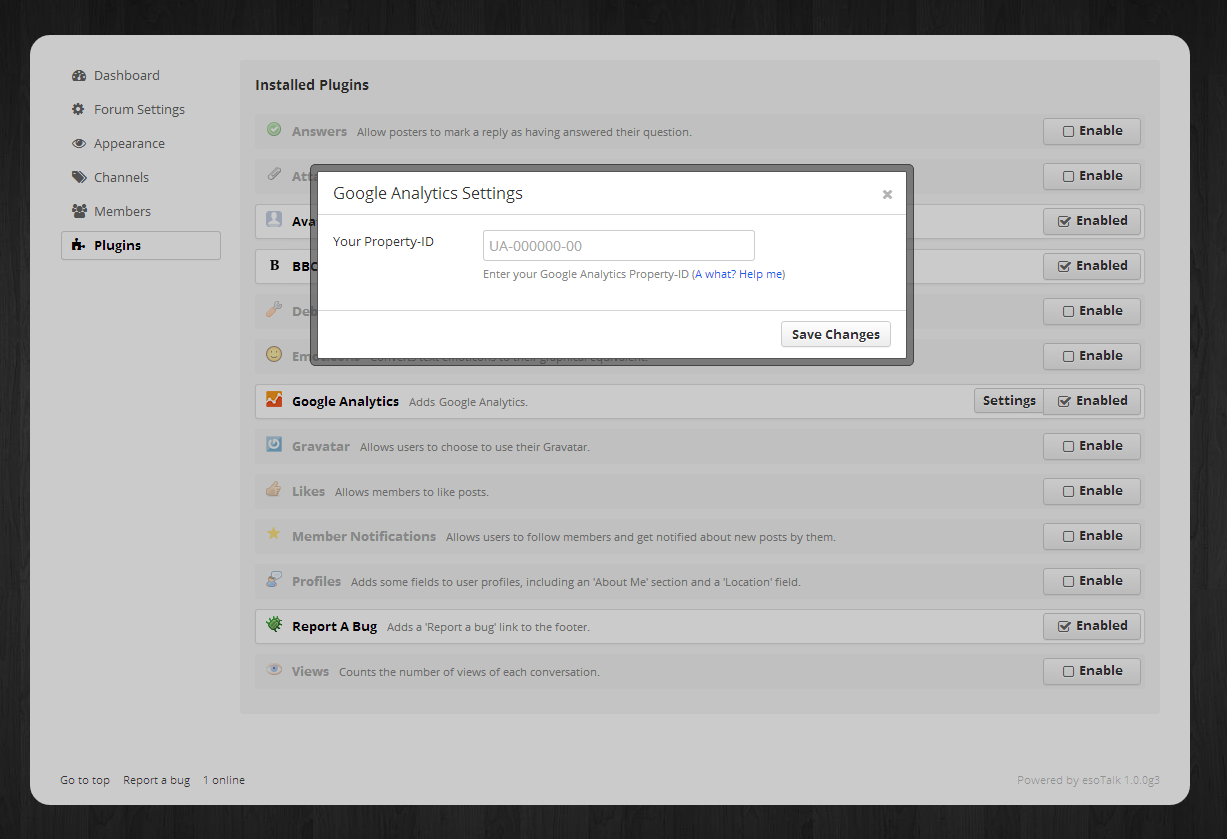This screenshot has height=839, width=1227.
Task: Click 'Allows members to like posts.' text
Action: point(412,492)
